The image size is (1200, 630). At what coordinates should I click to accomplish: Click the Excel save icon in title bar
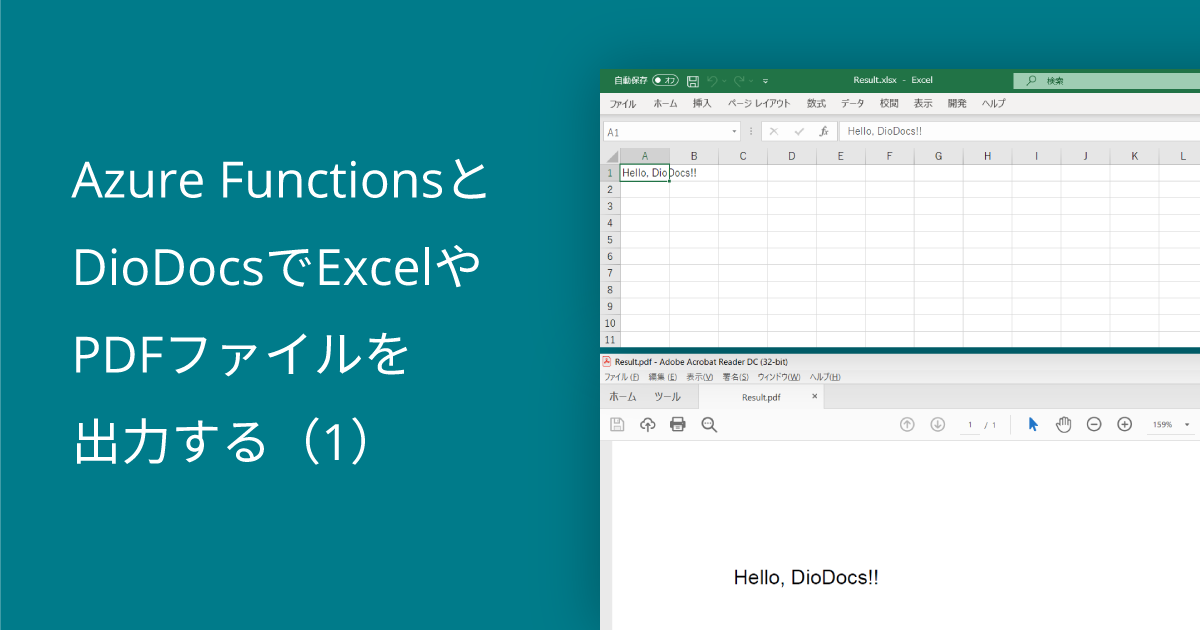(693, 81)
